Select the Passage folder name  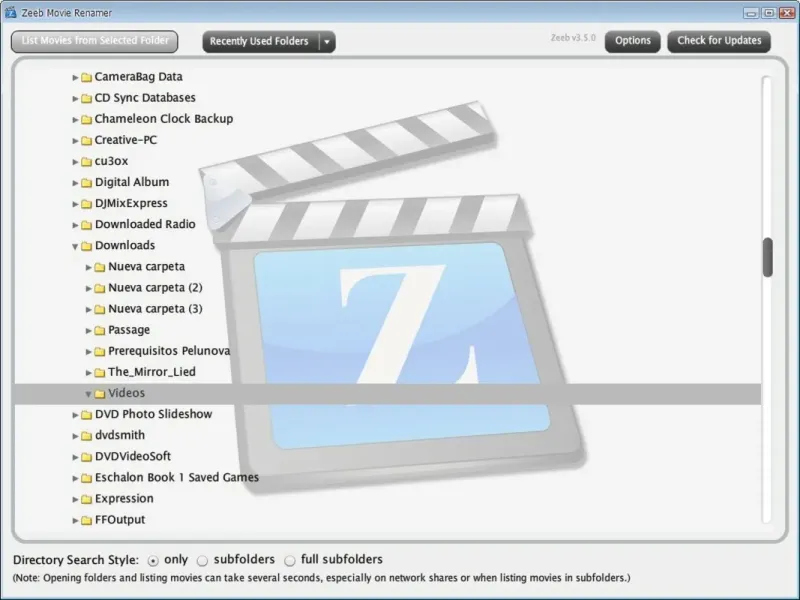click(129, 330)
